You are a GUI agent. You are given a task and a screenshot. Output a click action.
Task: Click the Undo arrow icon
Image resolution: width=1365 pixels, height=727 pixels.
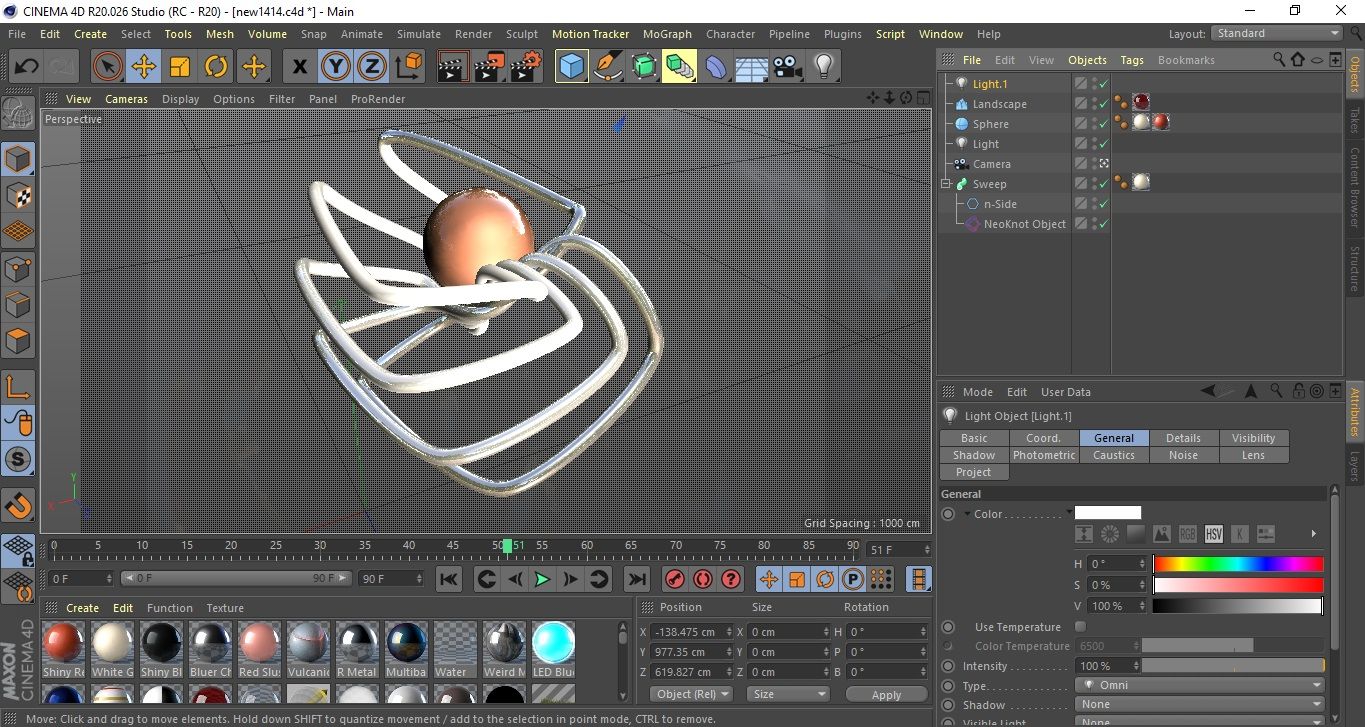click(x=26, y=67)
